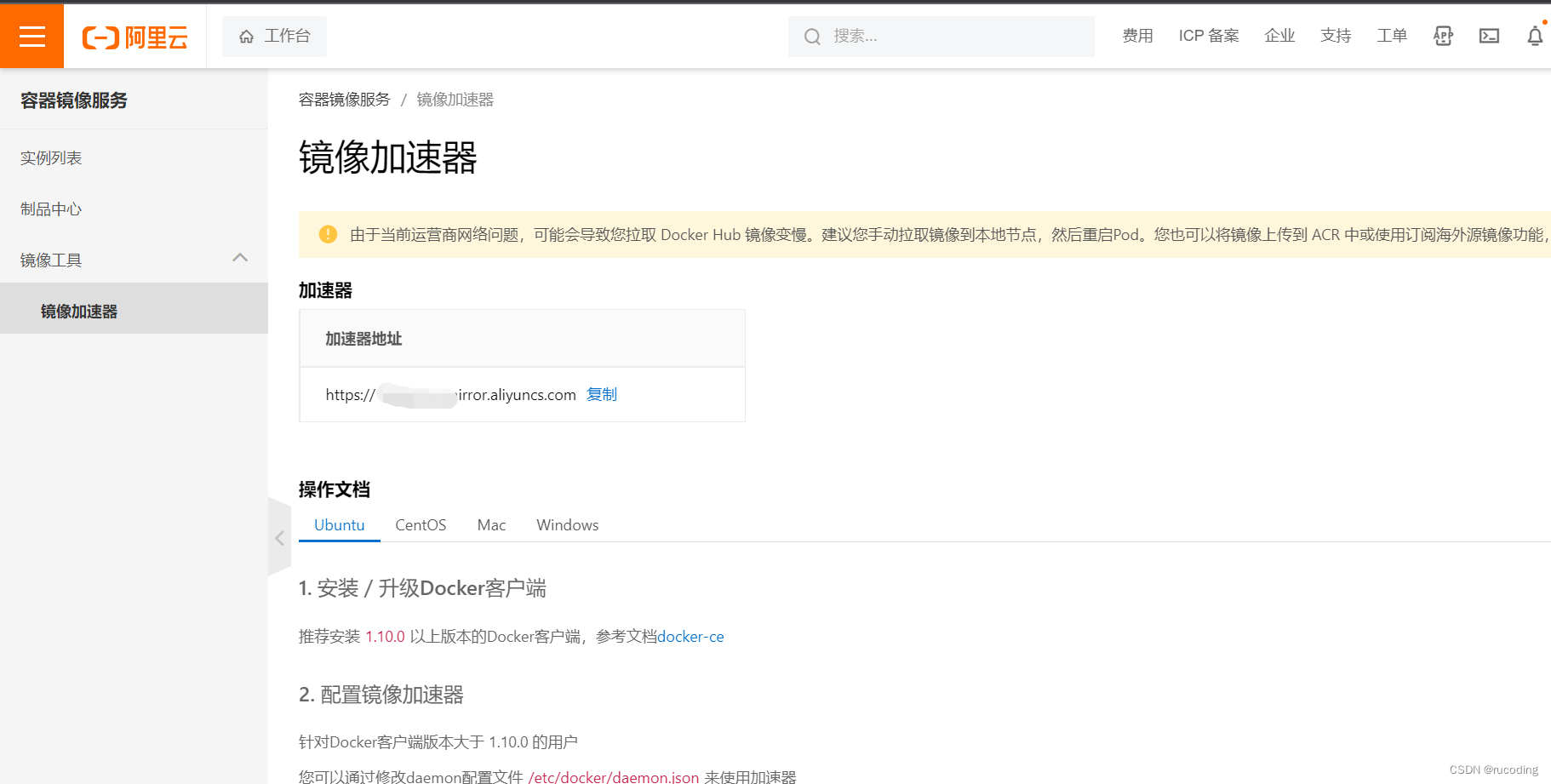Open the APP mobile download icon
This screenshot has height=784, width=1551.
coord(1442,36)
